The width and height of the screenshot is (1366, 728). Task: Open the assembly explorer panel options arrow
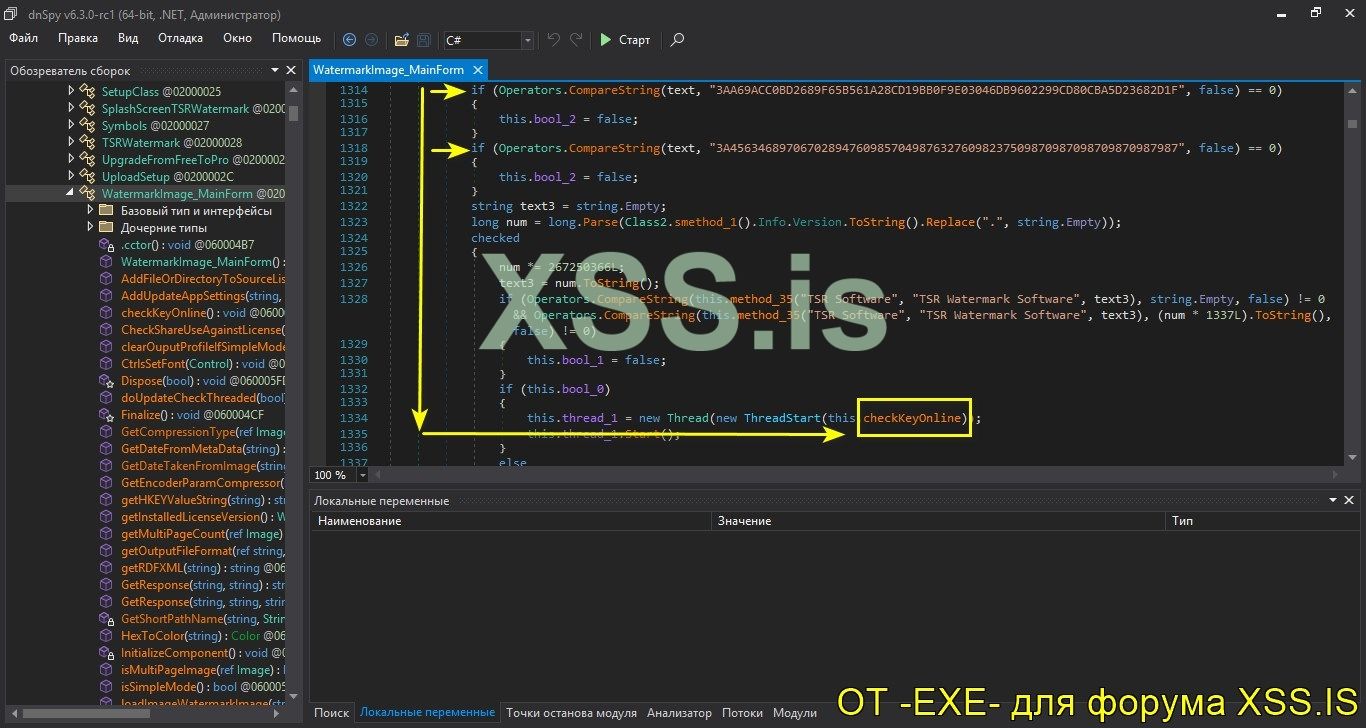(277, 71)
